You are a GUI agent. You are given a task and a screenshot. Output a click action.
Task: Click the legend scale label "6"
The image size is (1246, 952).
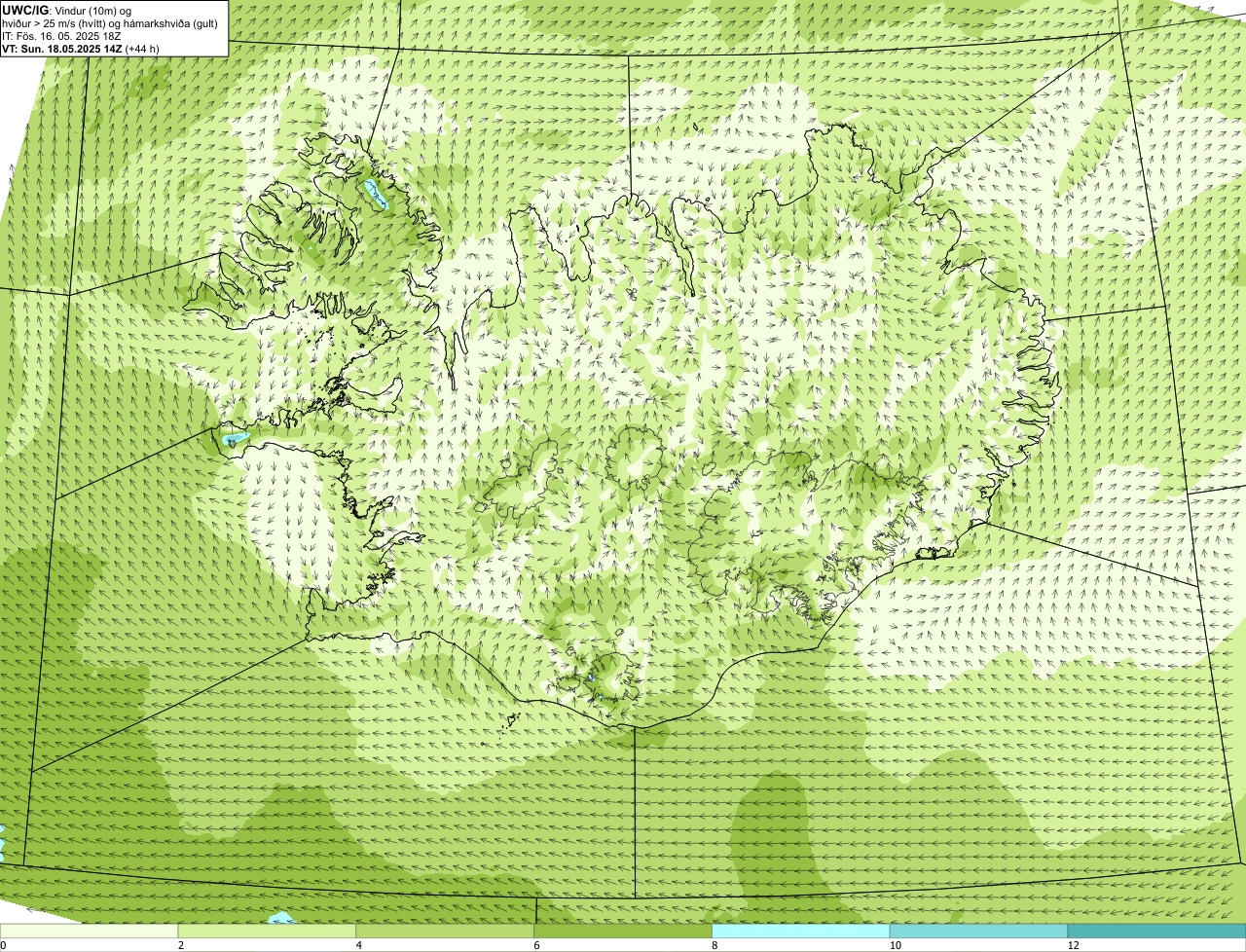point(535,945)
